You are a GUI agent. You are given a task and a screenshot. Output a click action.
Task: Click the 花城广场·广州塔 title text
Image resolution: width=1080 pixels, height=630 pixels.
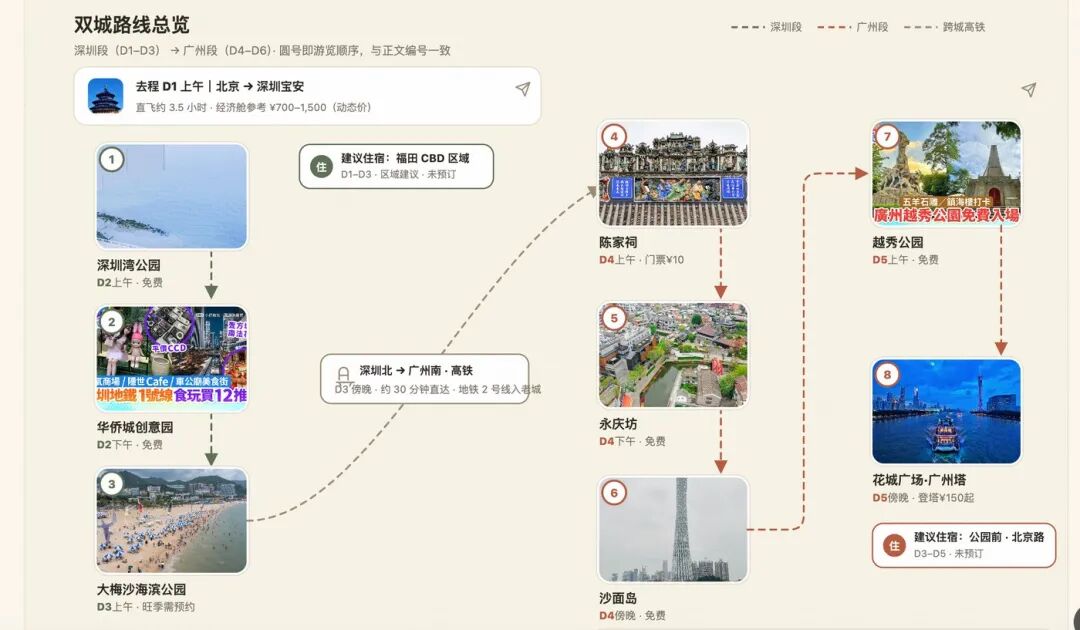(919, 480)
